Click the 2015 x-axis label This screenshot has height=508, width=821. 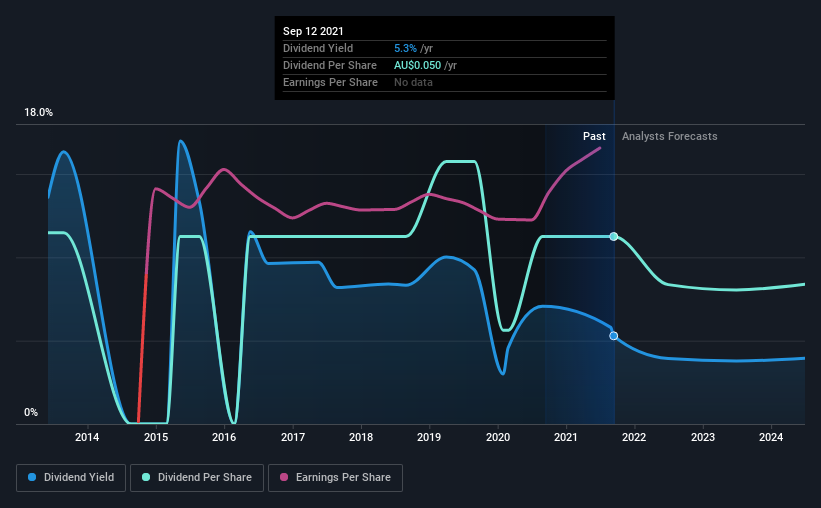156,437
